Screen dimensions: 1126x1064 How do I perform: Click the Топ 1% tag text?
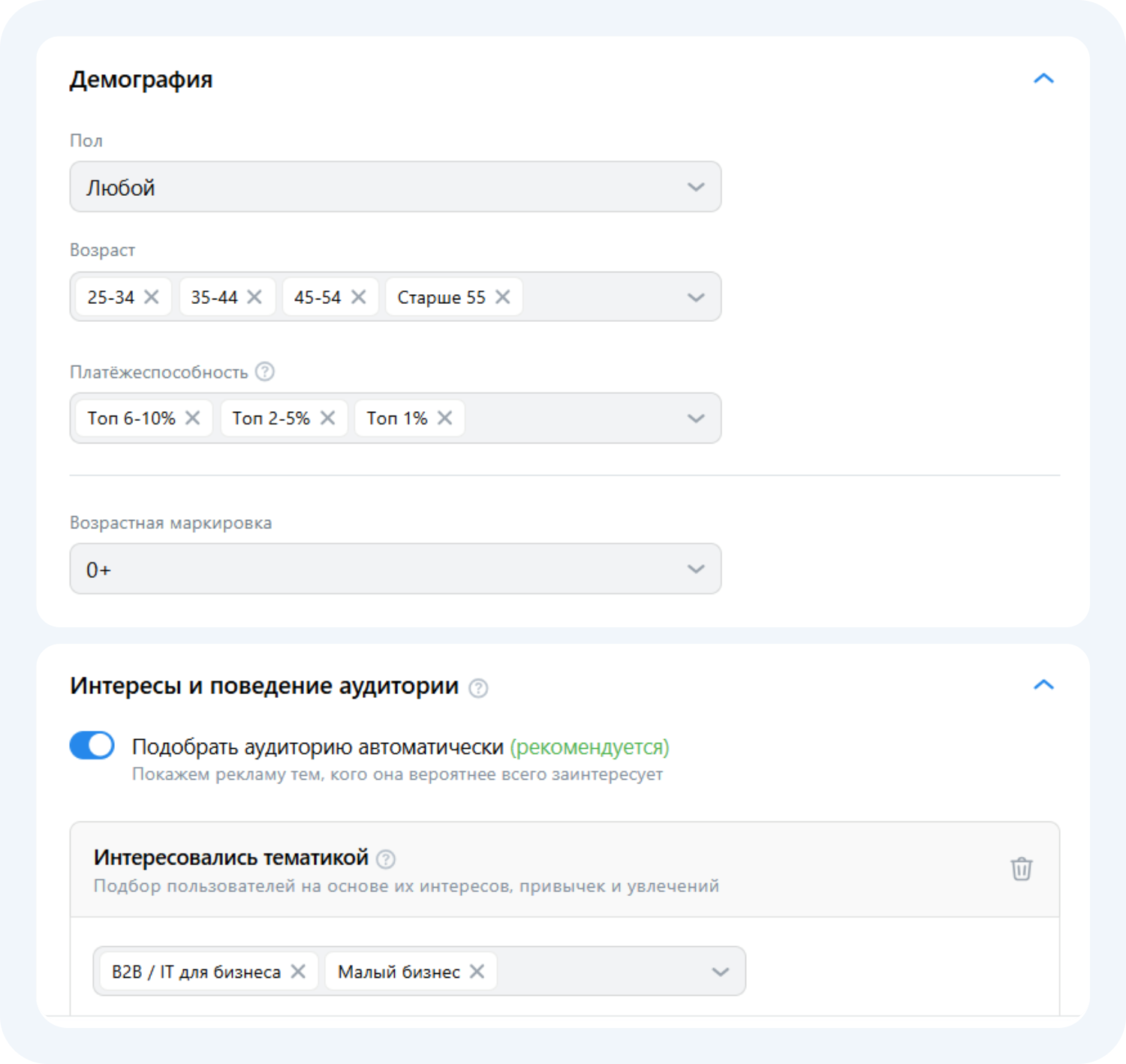(397, 418)
